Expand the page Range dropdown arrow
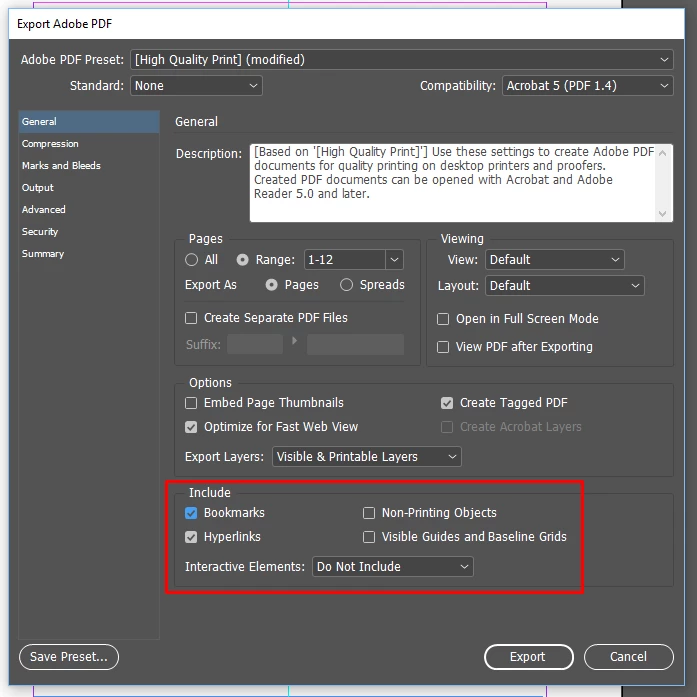This screenshot has width=697, height=697. coord(394,260)
